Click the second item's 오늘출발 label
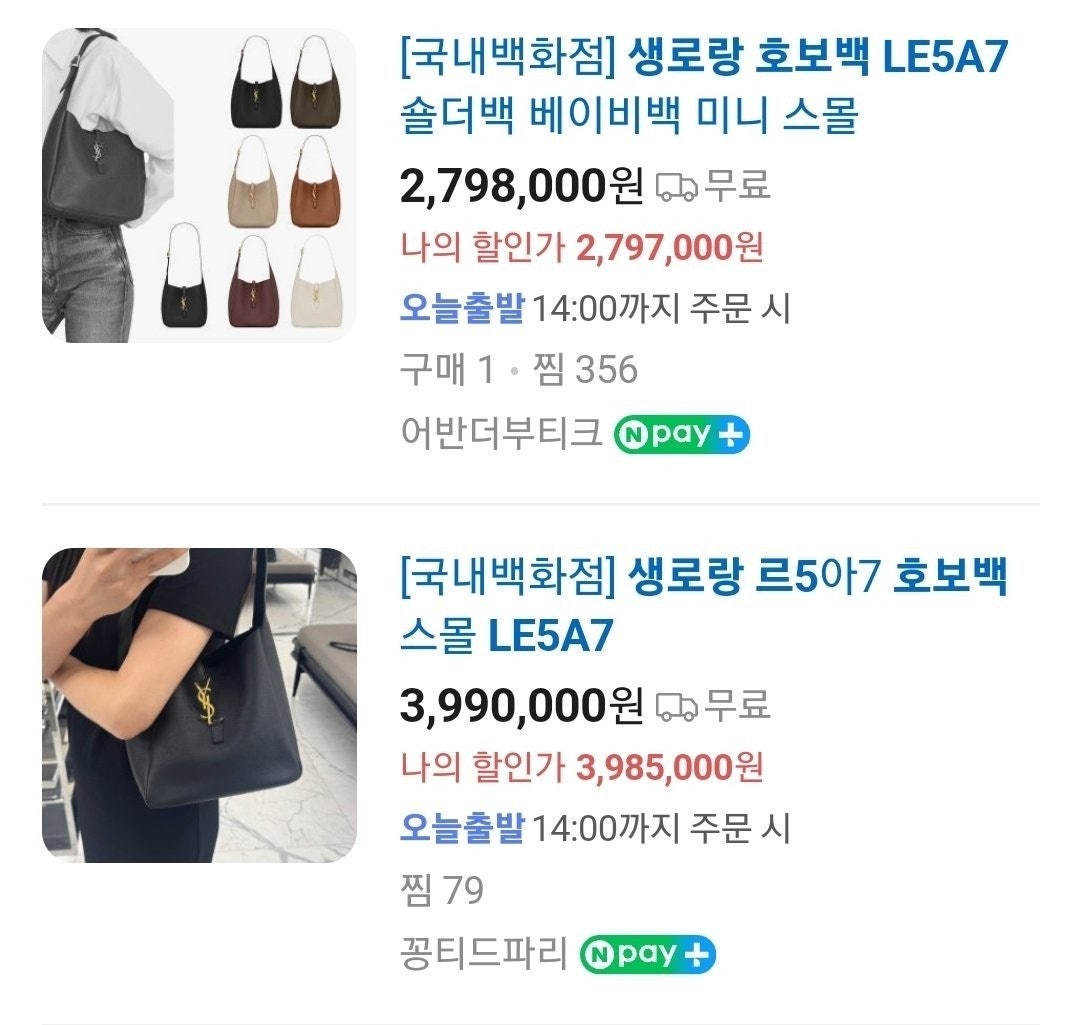This screenshot has width=1072, height=1025. pos(462,827)
